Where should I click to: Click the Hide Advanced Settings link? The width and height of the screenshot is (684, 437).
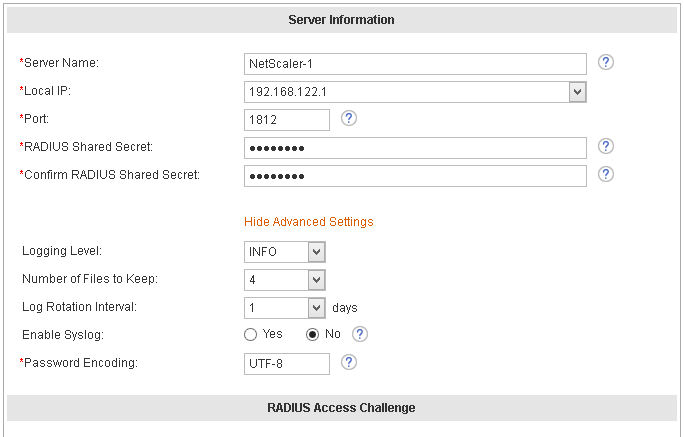tap(309, 222)
